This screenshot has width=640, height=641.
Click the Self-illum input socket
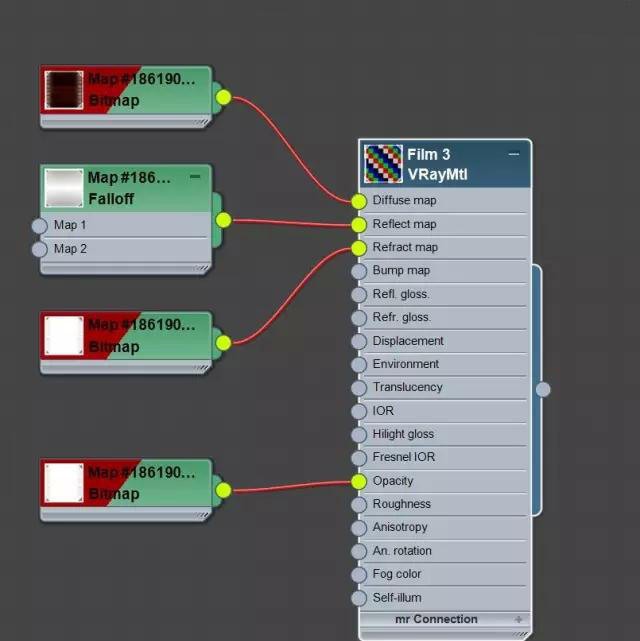pos(359,598)
